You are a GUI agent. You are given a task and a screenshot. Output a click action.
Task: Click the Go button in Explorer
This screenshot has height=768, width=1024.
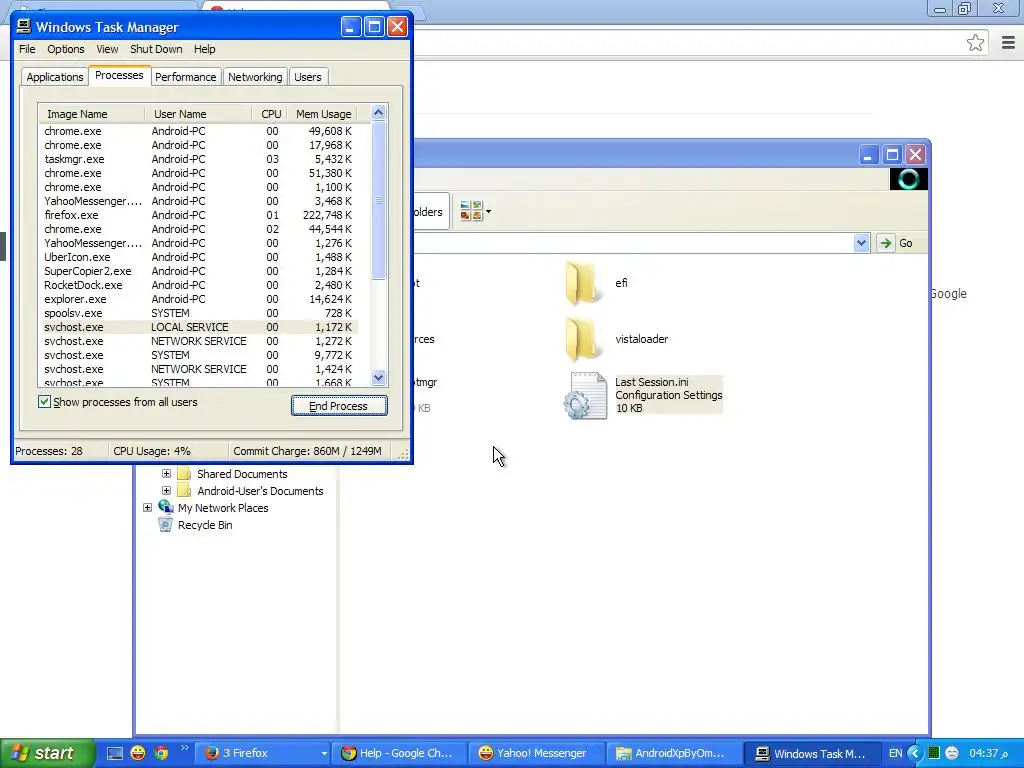tap(896, 243)
